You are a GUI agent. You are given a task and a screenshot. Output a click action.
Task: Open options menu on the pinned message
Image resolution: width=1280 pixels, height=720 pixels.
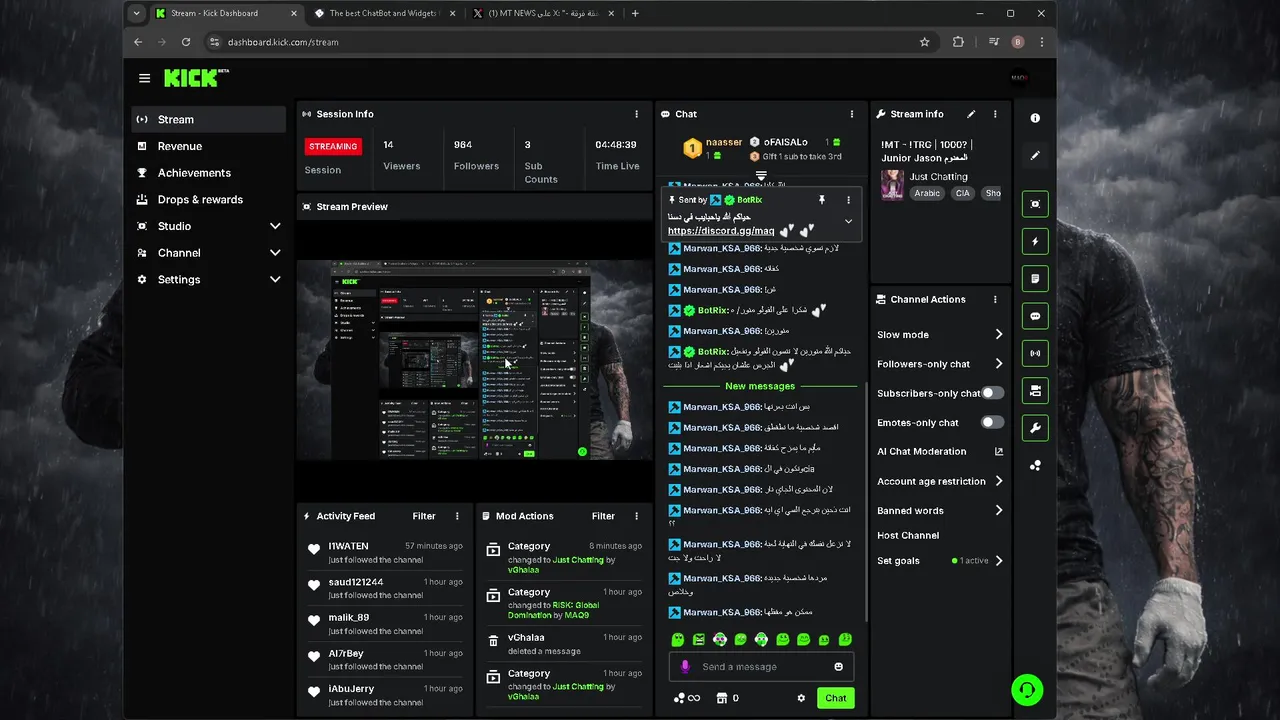point(848,200)
